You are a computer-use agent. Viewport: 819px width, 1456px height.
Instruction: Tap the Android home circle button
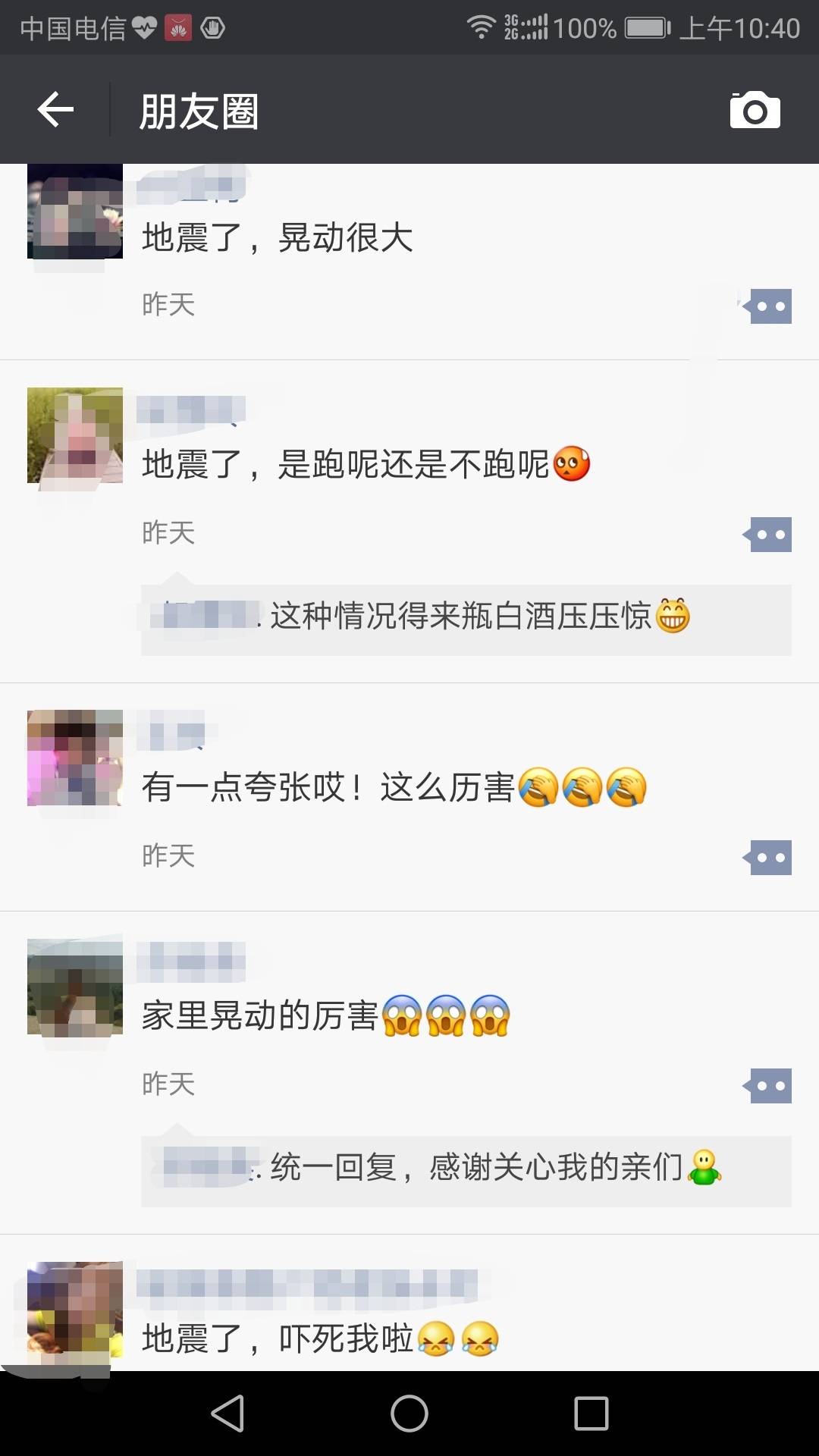tap(409, 1414)
